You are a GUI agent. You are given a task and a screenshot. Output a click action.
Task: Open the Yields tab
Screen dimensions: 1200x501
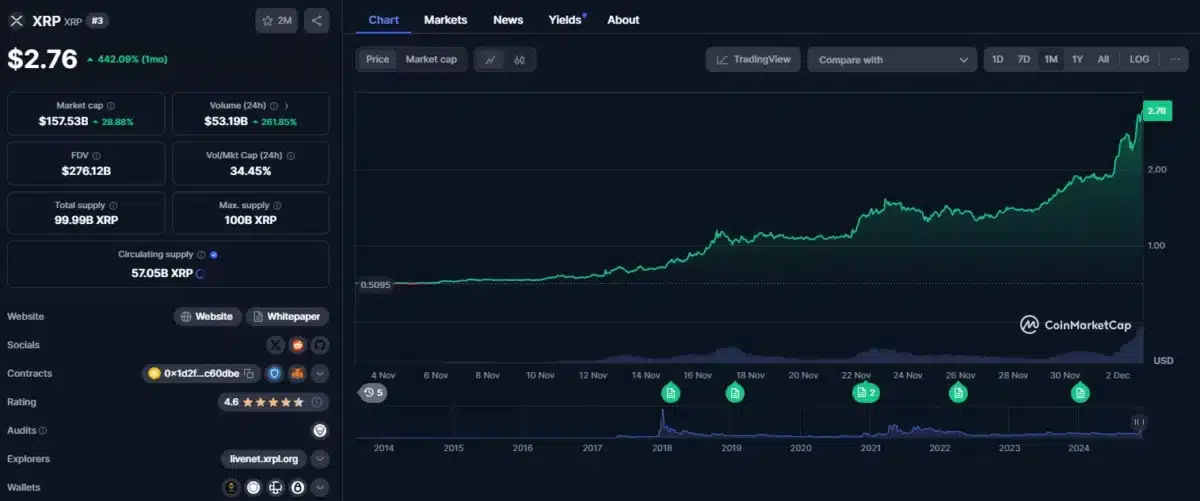(x=566, y=20)
